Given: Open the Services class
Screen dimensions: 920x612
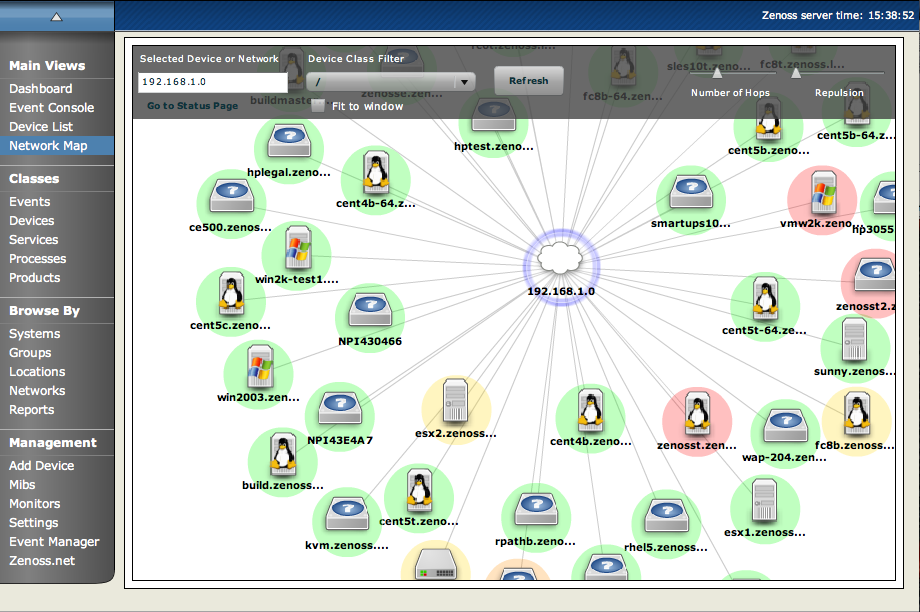Looking at the screenshot, I should (x=33, y=239).
